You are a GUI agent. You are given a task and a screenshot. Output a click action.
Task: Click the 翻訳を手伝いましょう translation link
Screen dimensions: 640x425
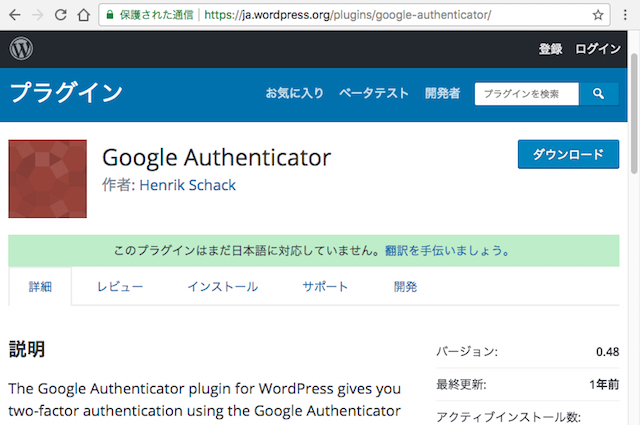(x=447, y=250)
